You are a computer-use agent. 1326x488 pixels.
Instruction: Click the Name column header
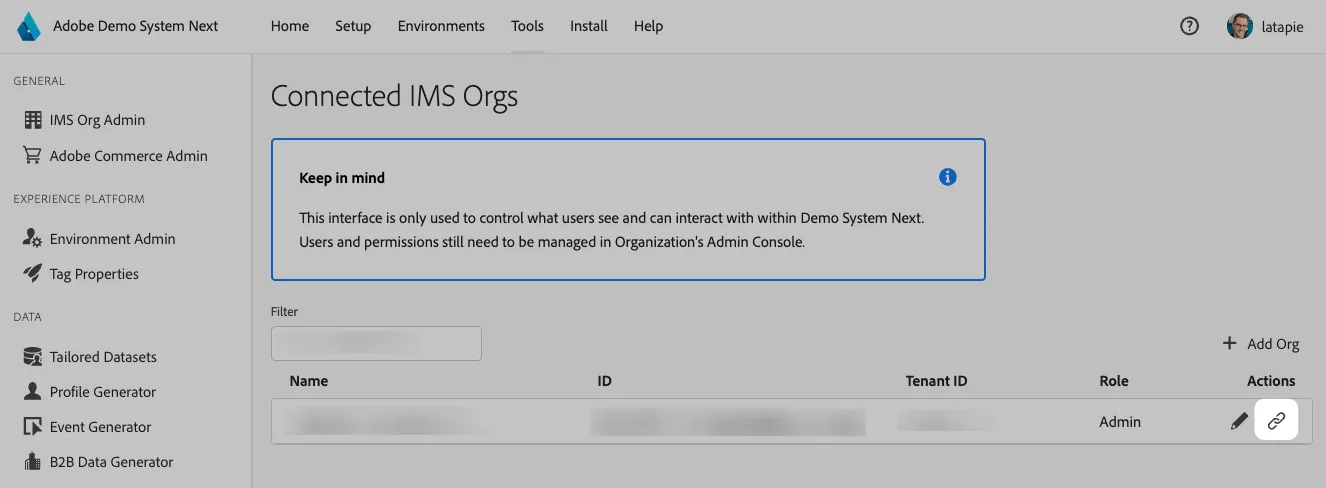pyautogui.click(x=309, y=381)
